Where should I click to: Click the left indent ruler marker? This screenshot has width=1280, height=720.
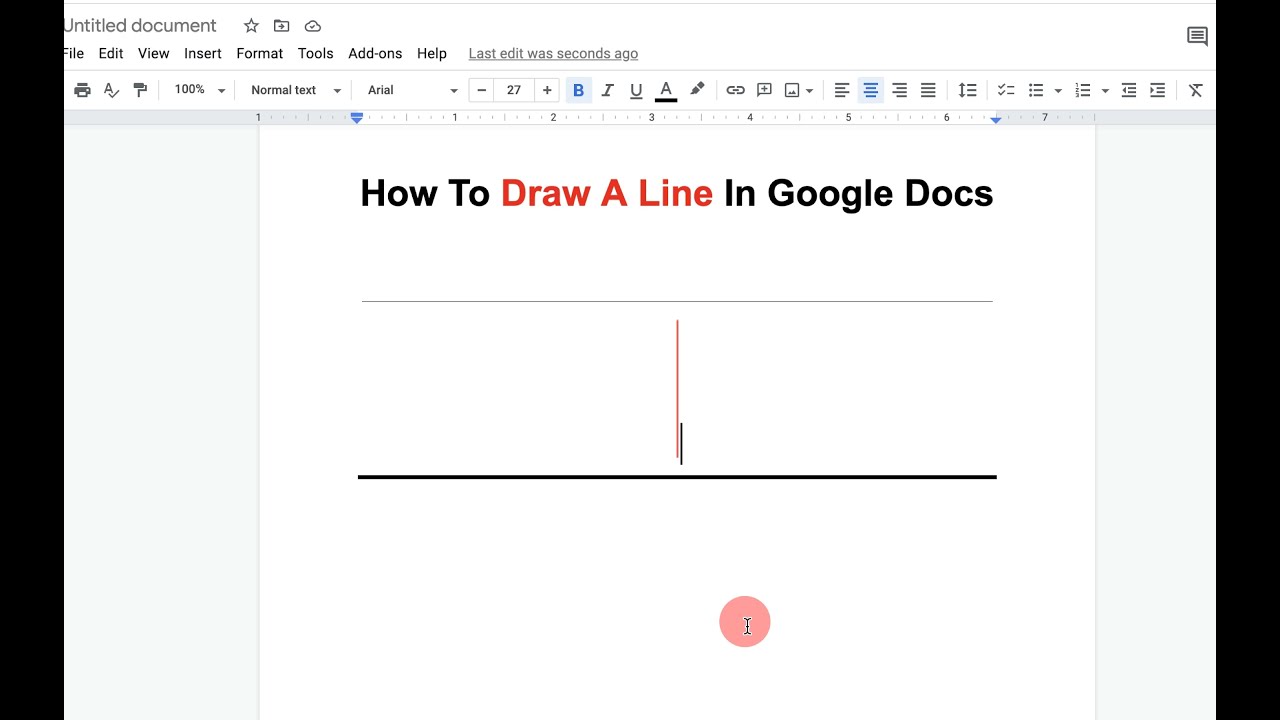[357, 118]
